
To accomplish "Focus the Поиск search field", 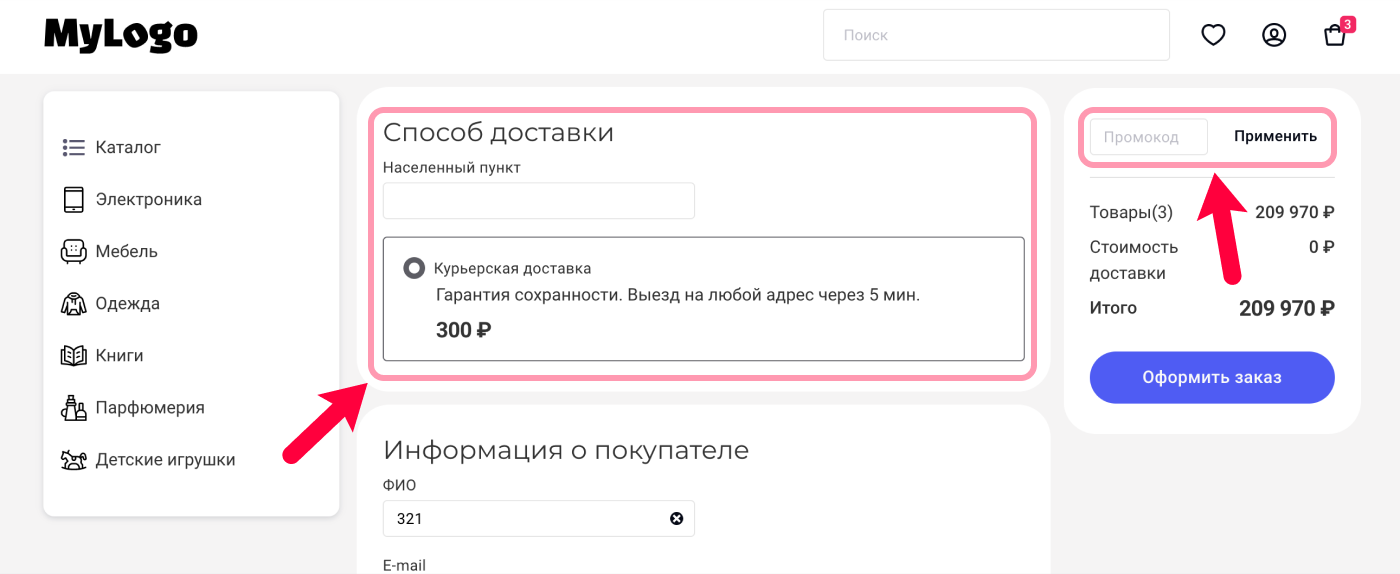I will 996,35.
